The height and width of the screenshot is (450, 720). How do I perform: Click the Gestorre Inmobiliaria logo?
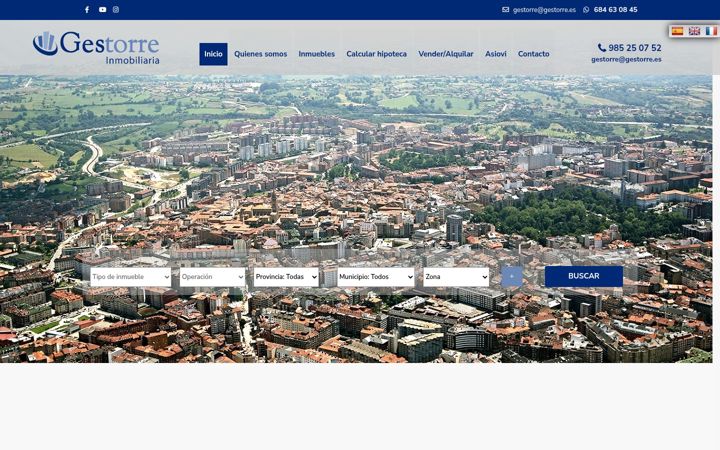pos(96,47)
